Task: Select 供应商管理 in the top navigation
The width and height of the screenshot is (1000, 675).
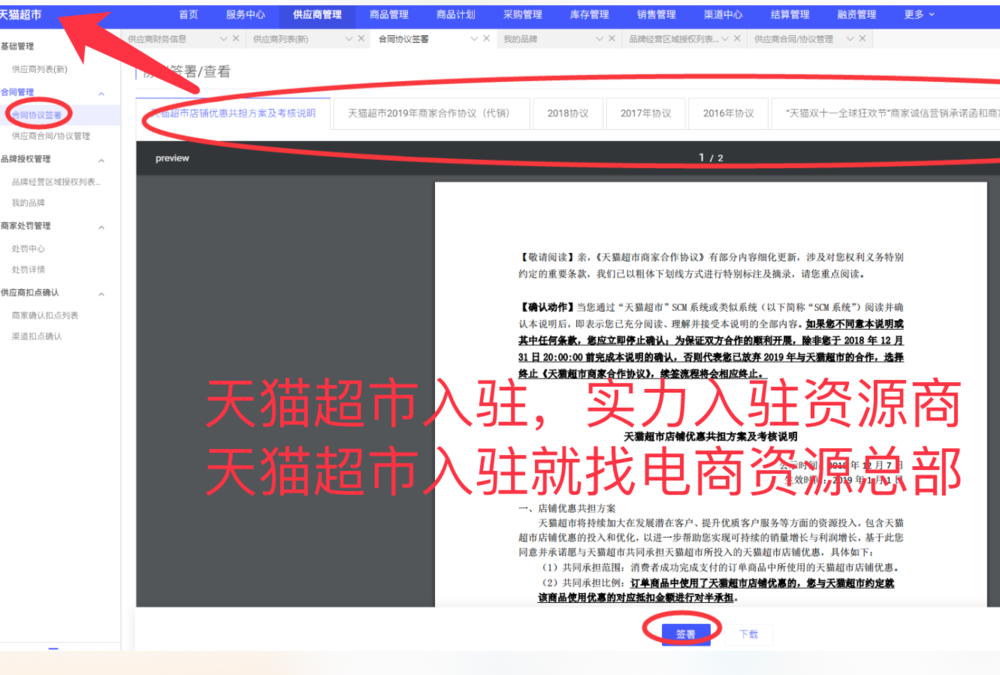Action: [317, 15]
